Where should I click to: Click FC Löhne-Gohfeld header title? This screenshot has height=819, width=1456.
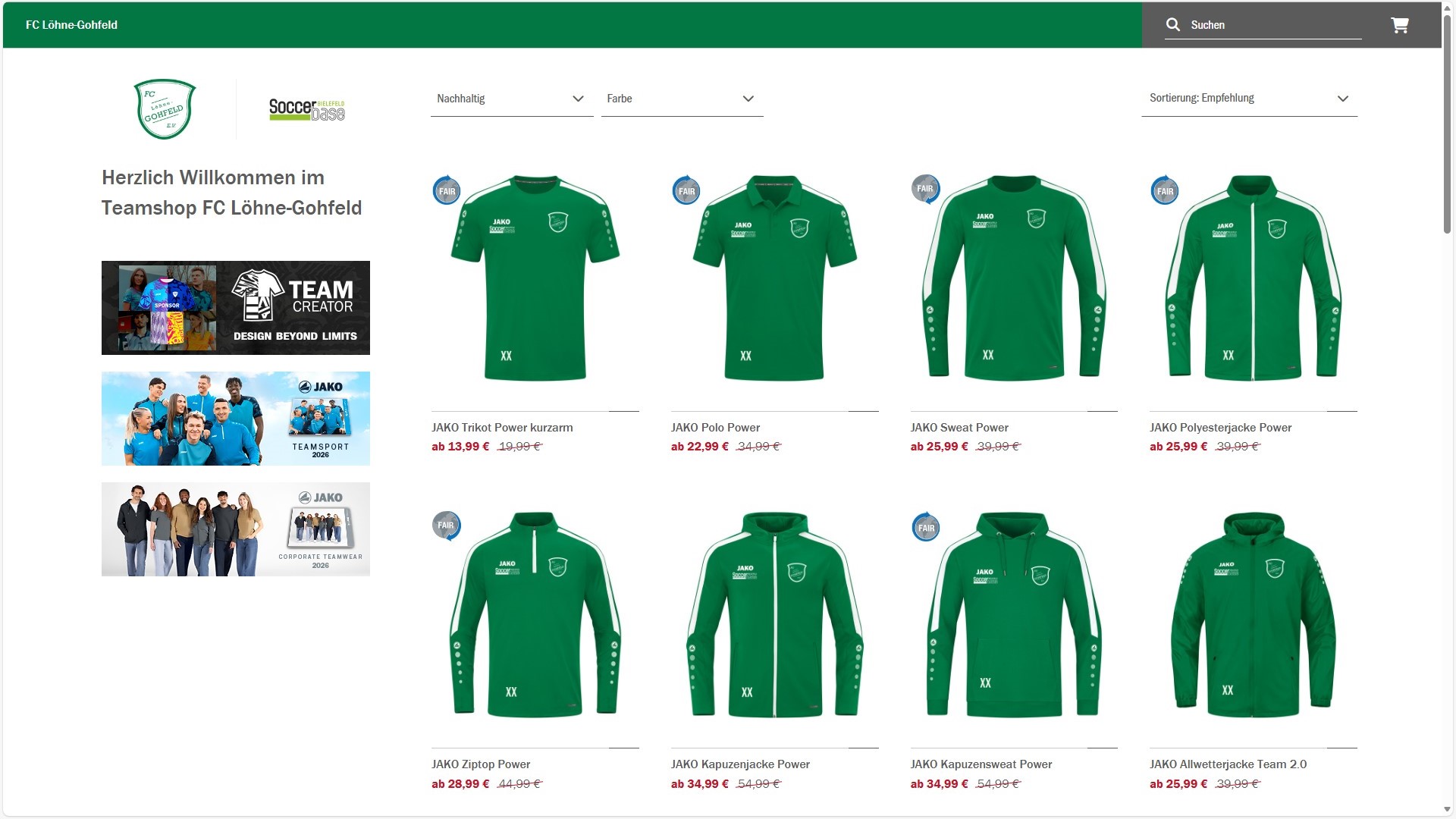click(x=71, y=25)
